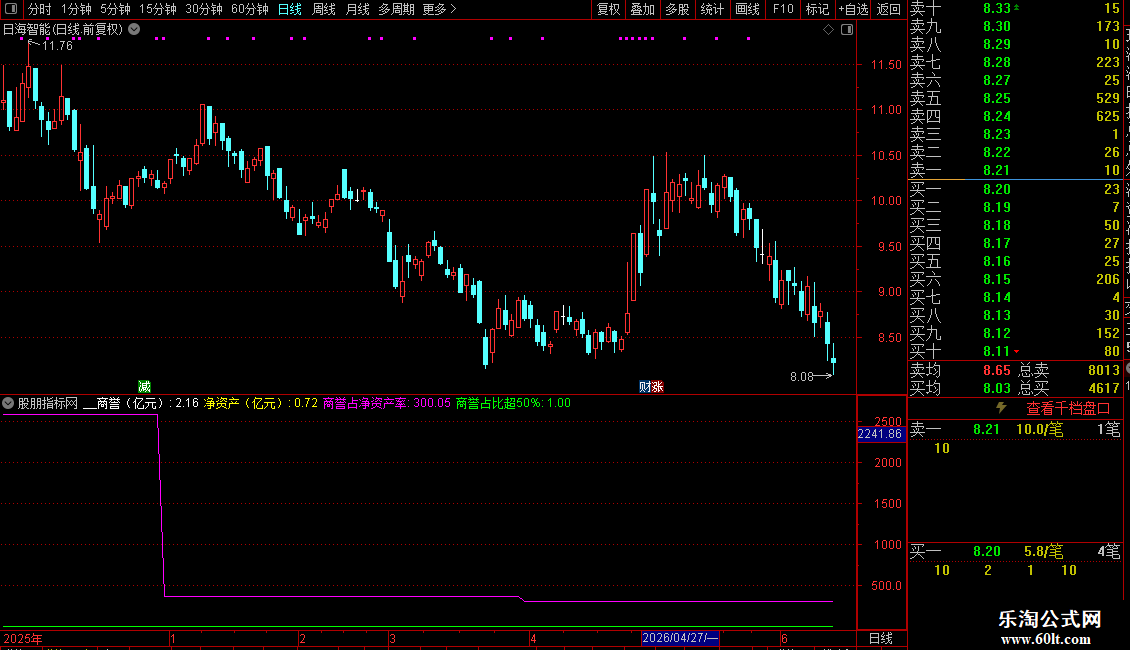
Task: Click the 统计 statistics button
Action: [x=712, y=9]
